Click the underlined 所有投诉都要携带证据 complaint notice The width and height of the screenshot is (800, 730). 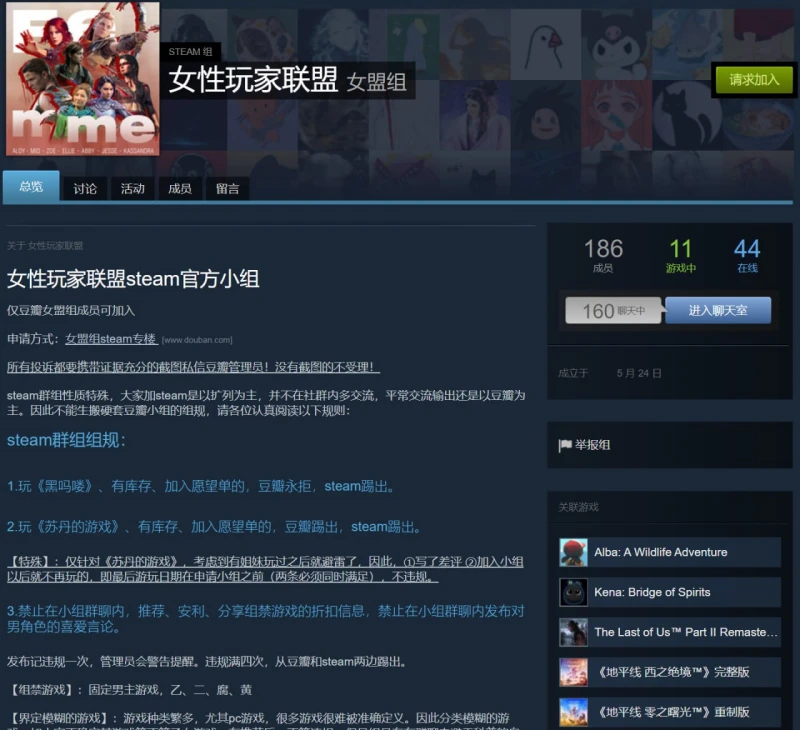click(x=193, y=367)
